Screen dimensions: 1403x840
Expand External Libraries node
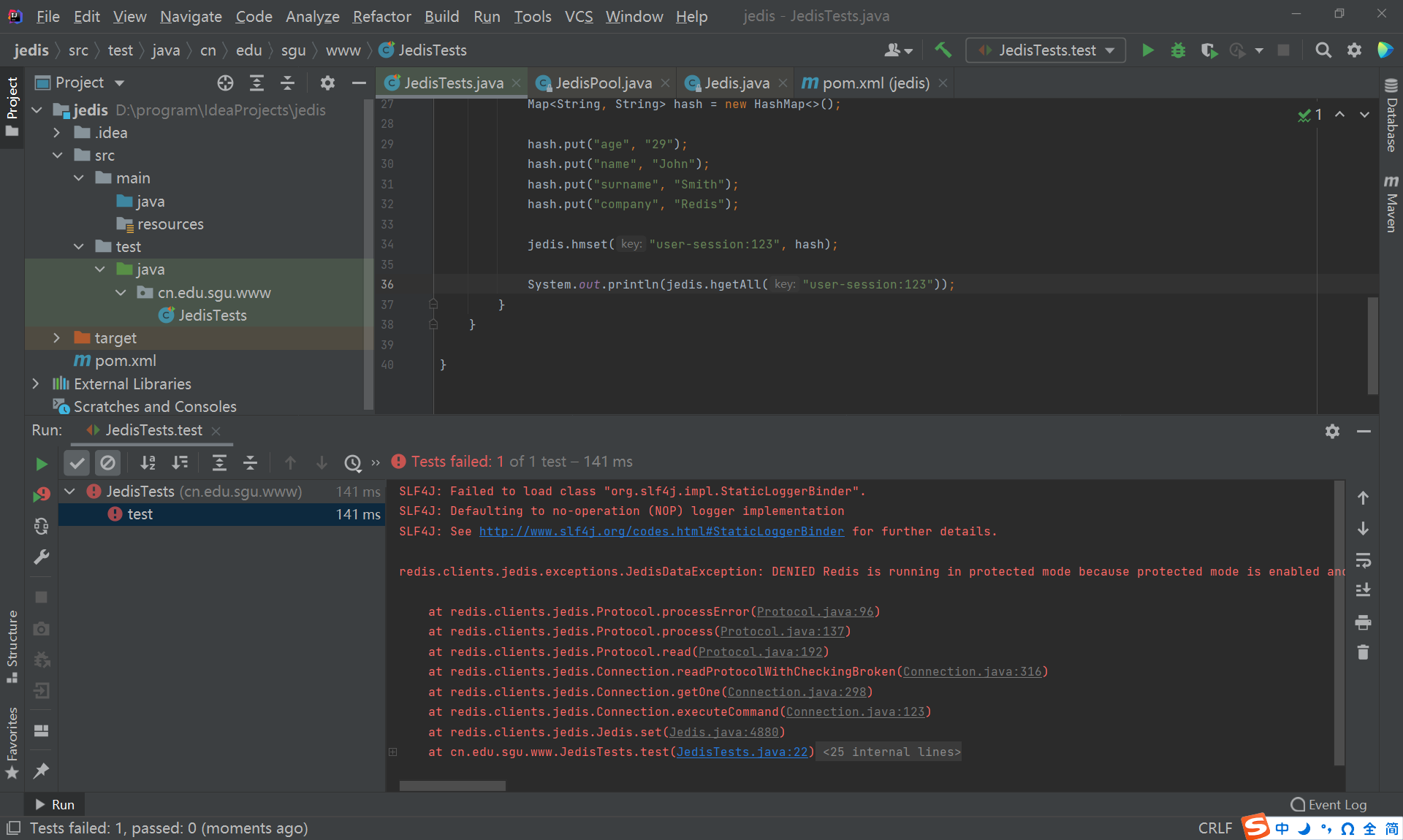[36, 383]
